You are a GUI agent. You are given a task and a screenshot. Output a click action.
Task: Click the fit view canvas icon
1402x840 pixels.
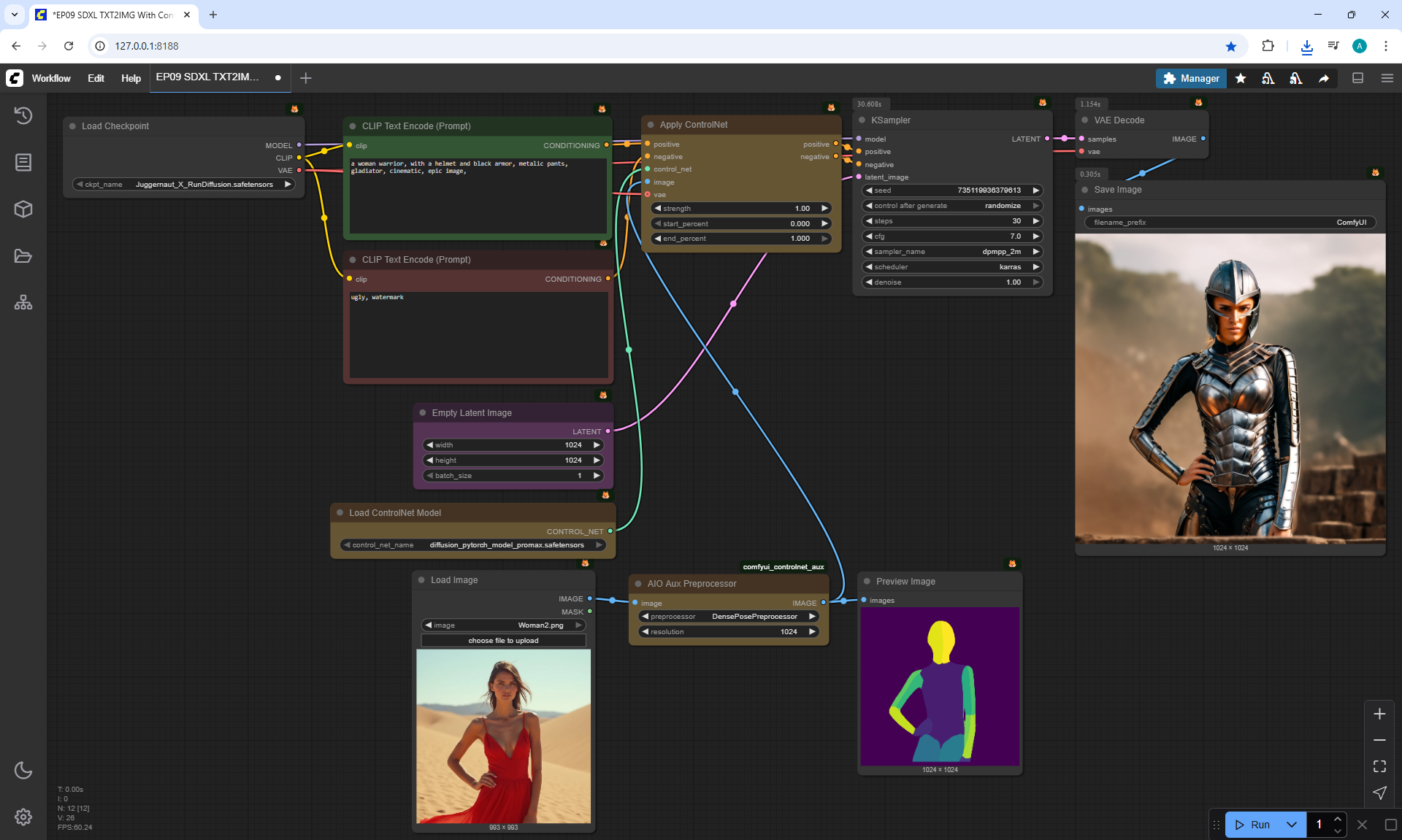coord(1379,766)
